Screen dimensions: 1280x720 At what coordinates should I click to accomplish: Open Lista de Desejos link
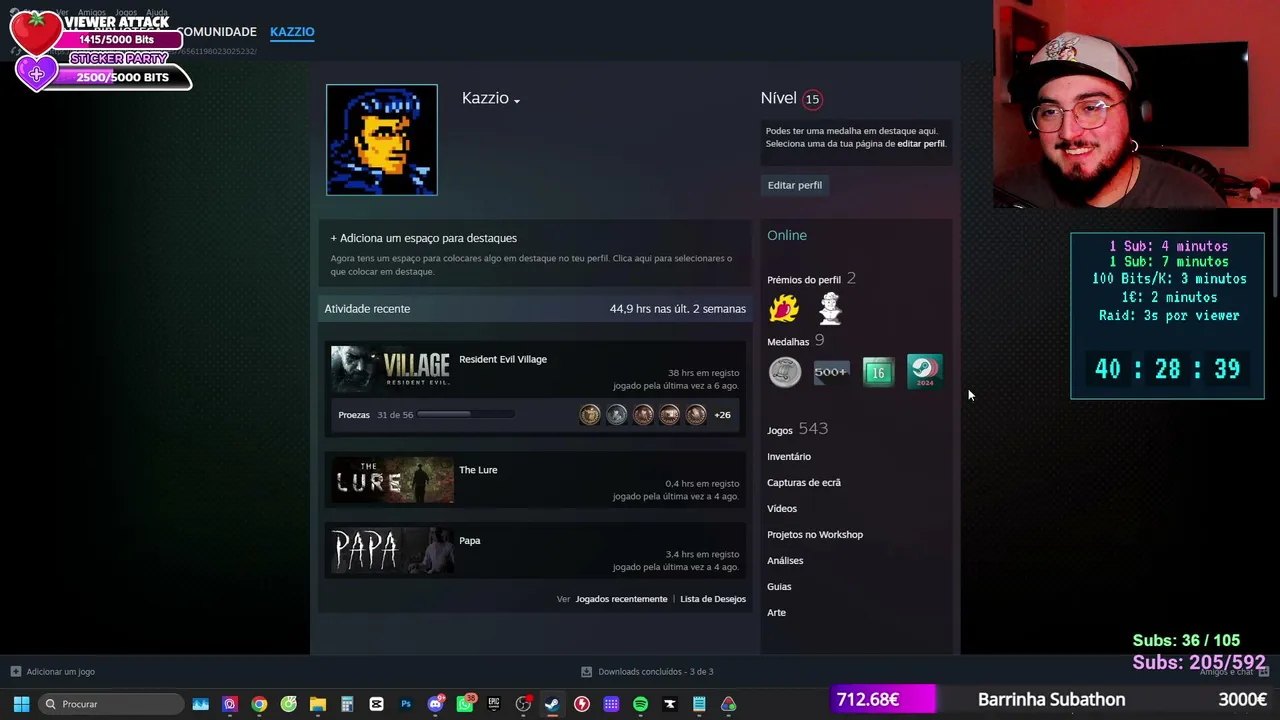tap(713, 599)
